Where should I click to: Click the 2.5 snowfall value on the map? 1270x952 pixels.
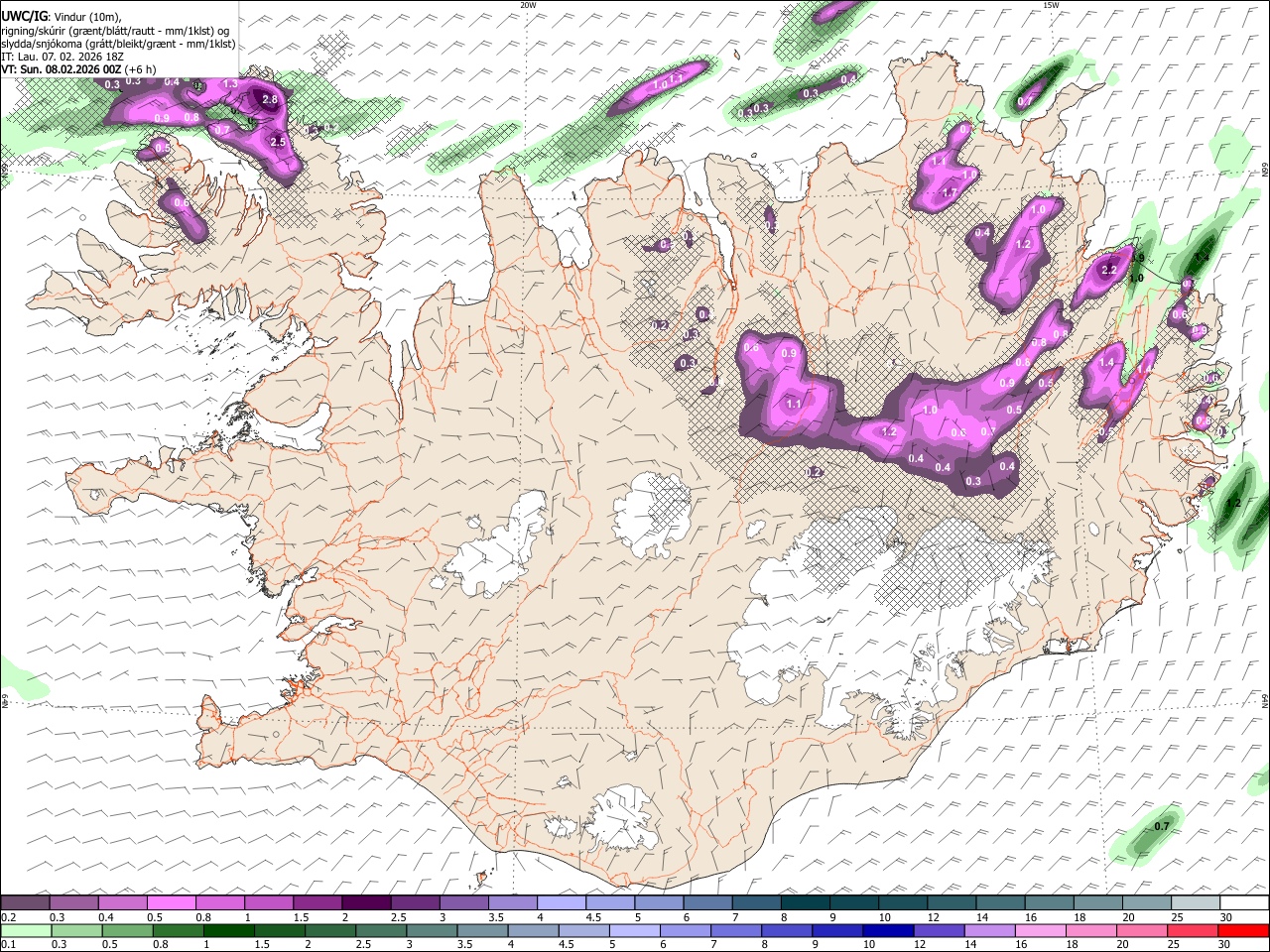pyautogui.click(x=278, y=142)
